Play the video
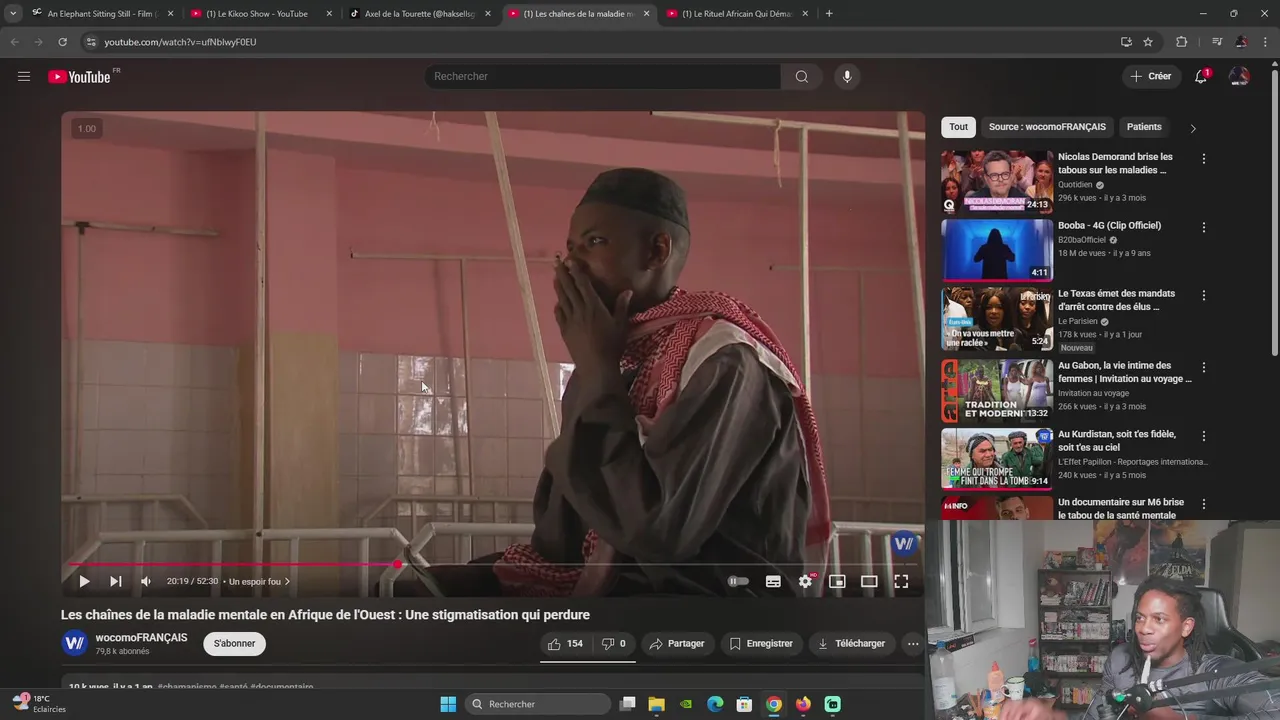1280x720 pixels. (84, 581)
